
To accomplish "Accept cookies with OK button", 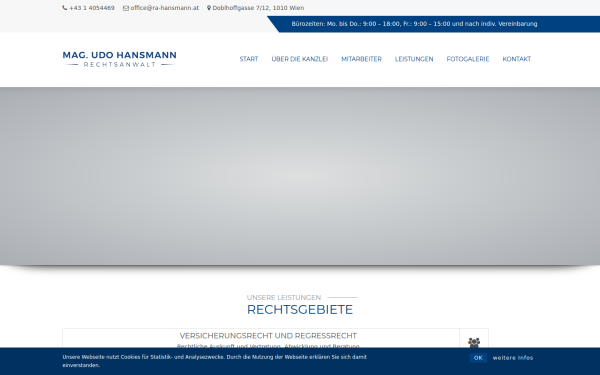I will click(x=478, y=358).
